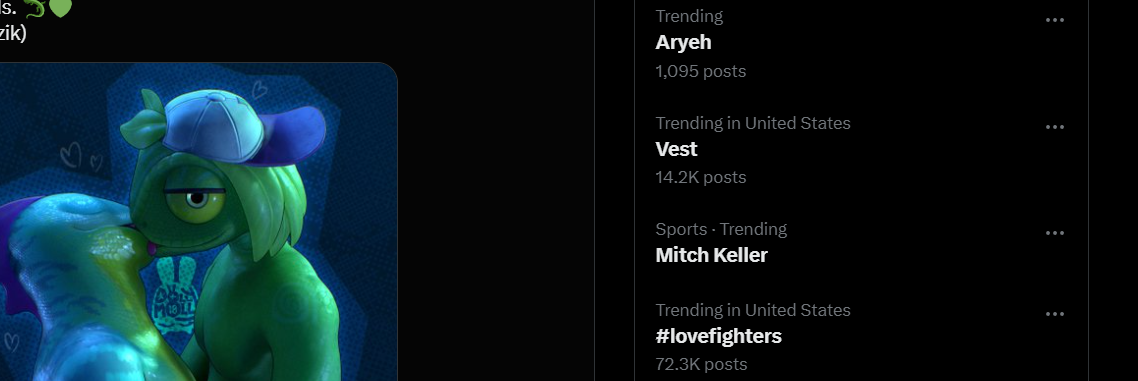Open more options for Mitch Keller trend
Screen dimensions: 1138x381
[x=1054, y=233]
